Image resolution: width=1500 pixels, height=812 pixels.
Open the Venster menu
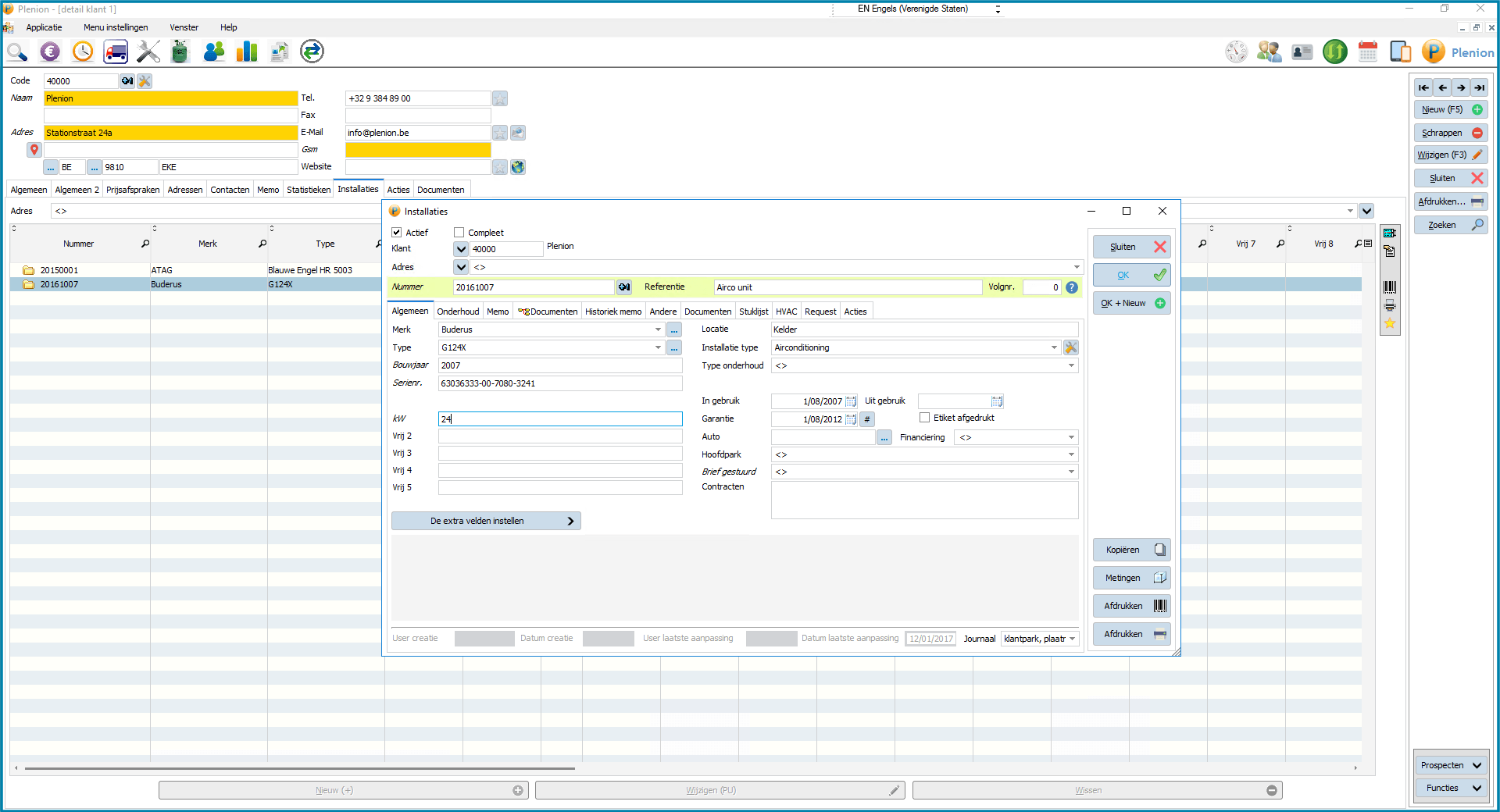tap(184, 27)
